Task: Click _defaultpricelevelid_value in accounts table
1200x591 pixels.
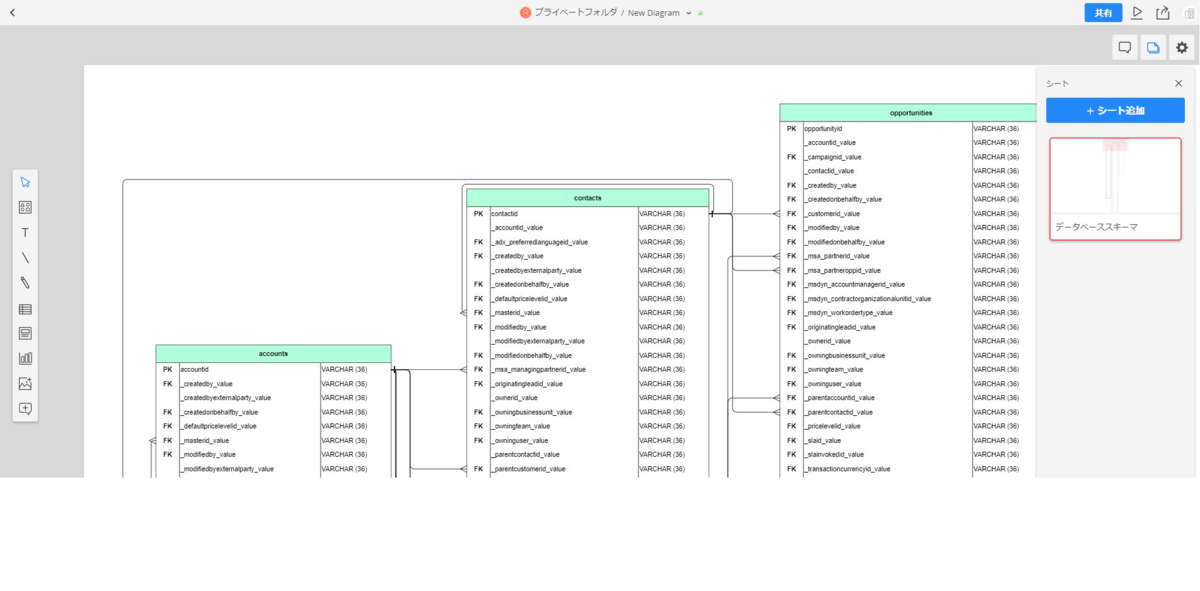Action: coord(218,426)
